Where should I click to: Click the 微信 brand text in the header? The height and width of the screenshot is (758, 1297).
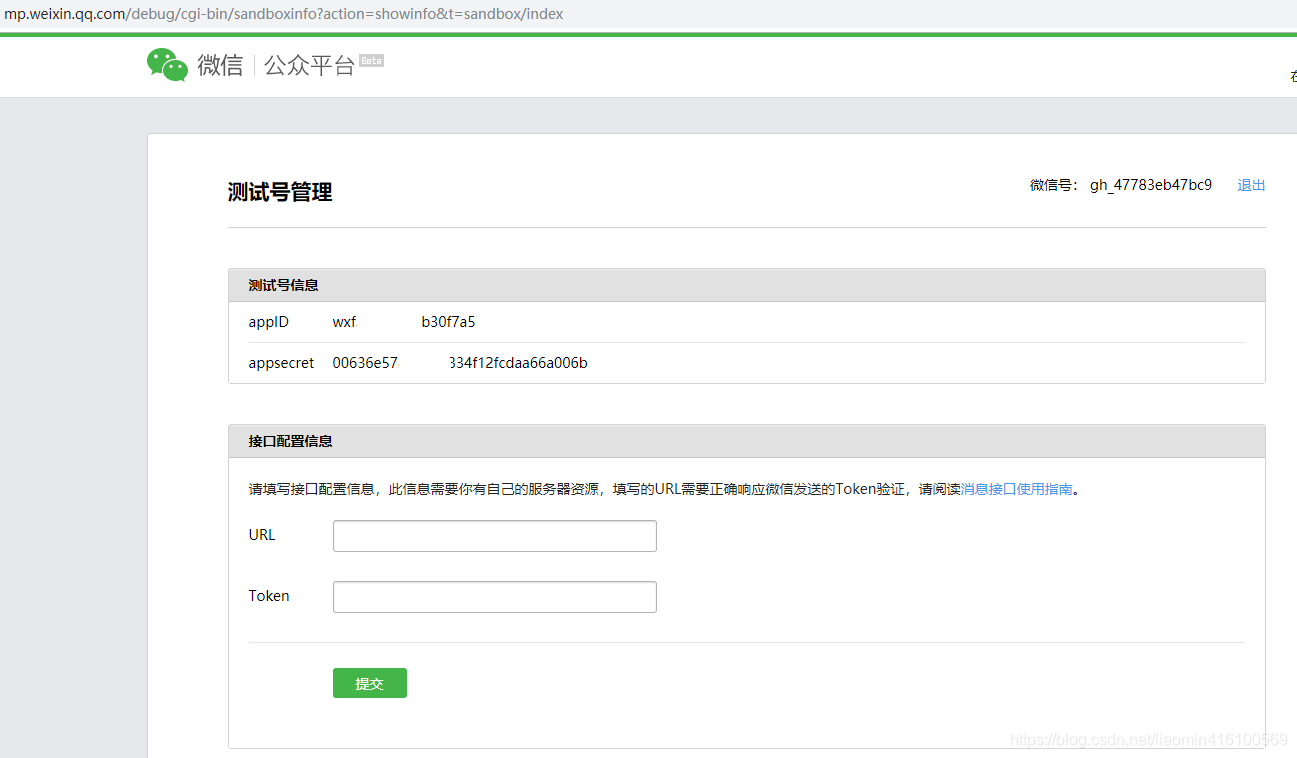click(220, 66)
